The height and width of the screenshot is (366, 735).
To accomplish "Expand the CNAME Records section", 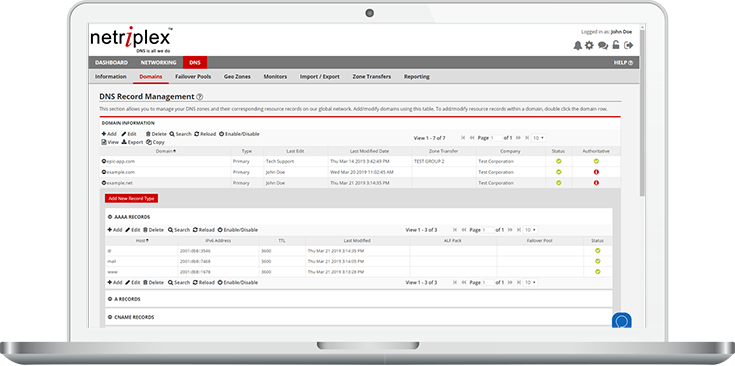I will point(110,317).
